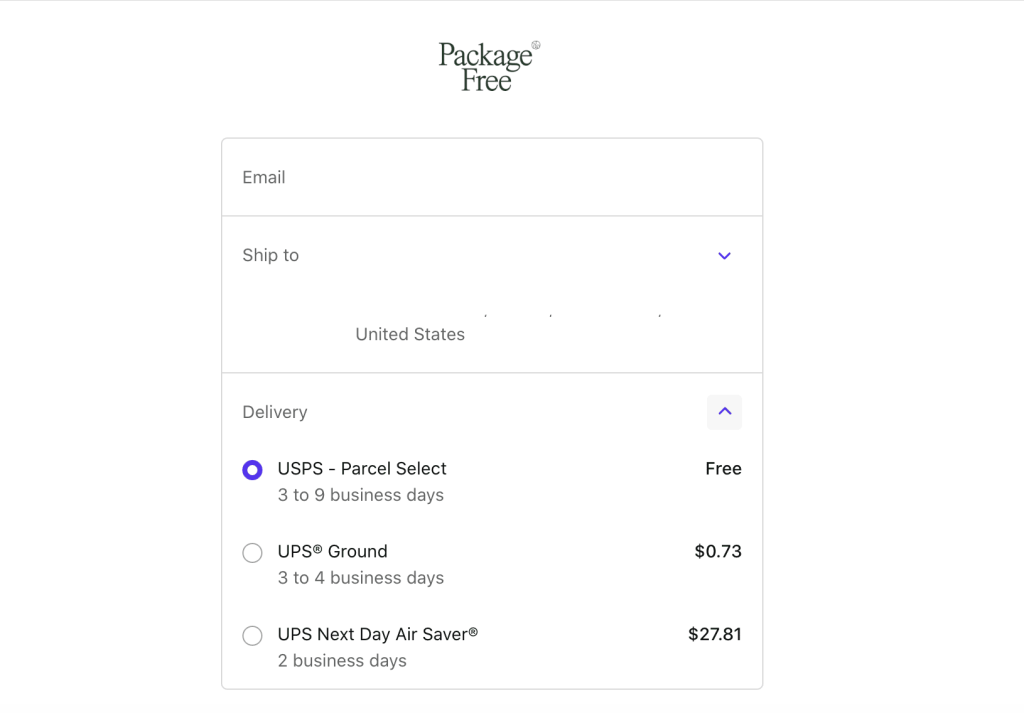Click the Delivery section heading
This screenshot has height=713, width=1024.
coord(275,412)
